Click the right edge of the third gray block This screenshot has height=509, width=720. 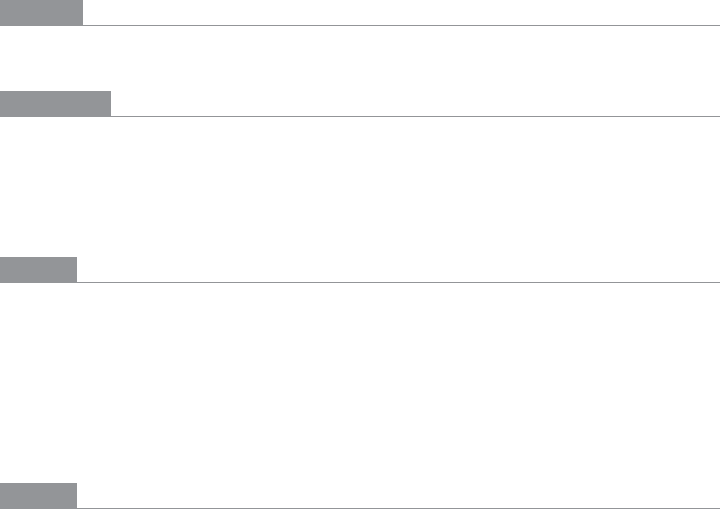(77, 270)
